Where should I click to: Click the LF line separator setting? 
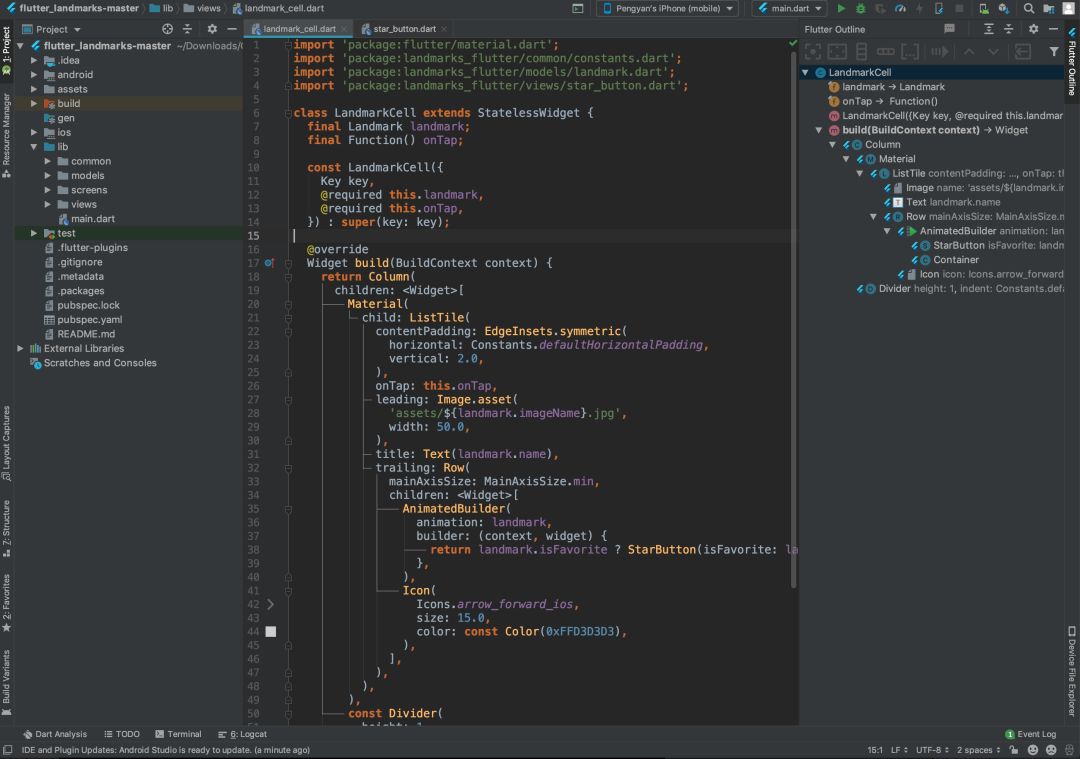pos(899,750)
